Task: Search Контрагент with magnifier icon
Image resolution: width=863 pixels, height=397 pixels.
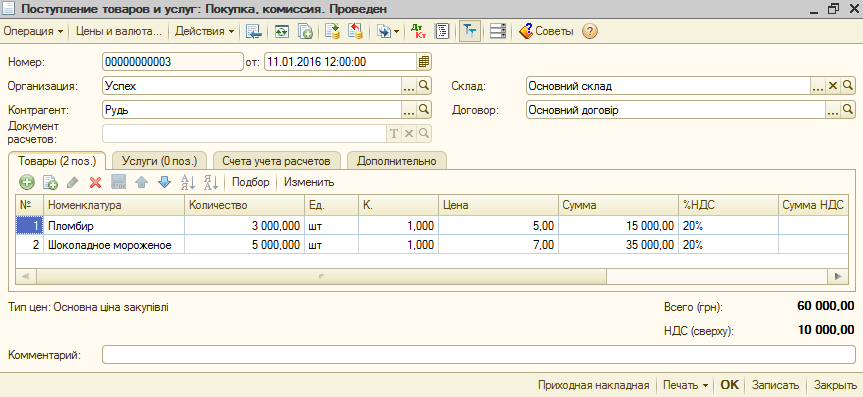Action: 424,110
